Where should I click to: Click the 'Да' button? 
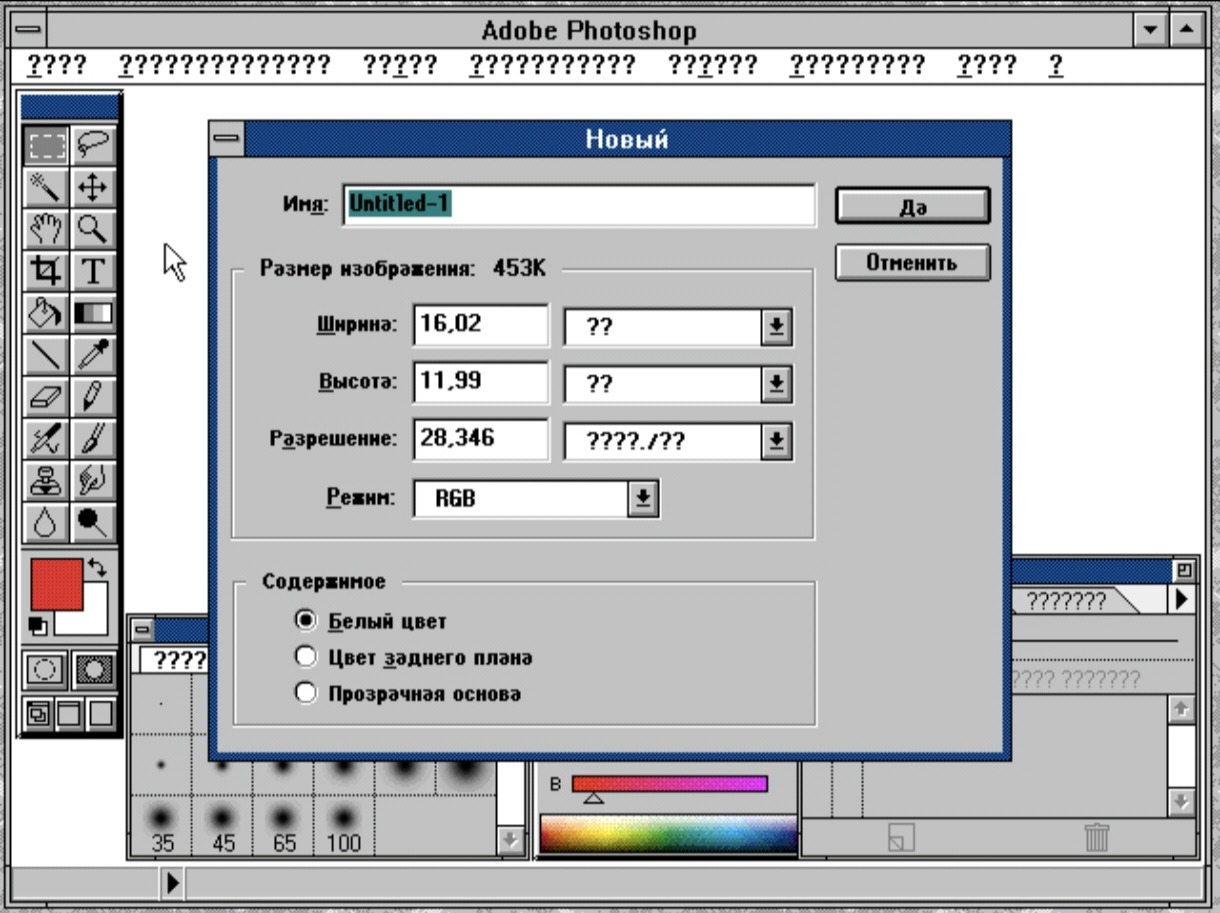pos(913,207)
